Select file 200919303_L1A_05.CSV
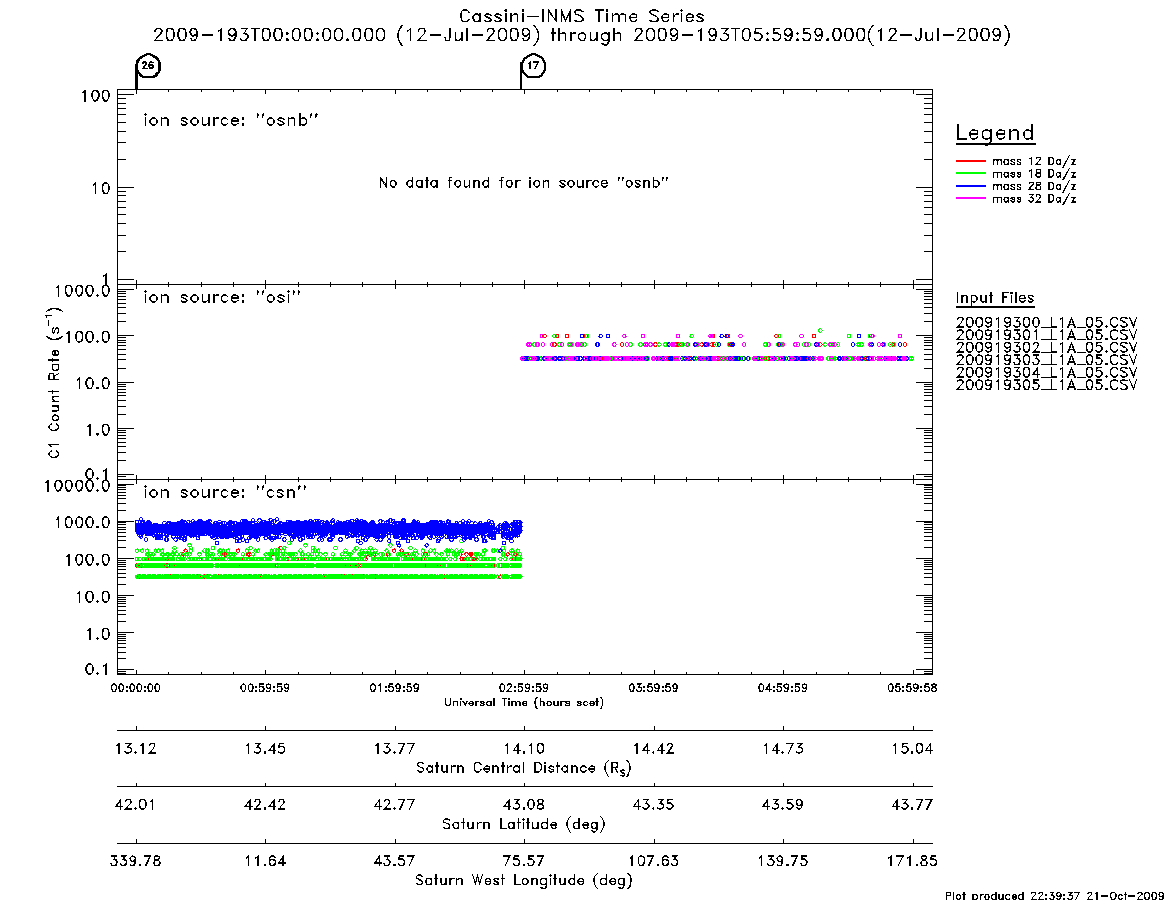Image resolution: width=1165 pixels, height=900 pixels. pyautogui.click(x=1046, y=360)
